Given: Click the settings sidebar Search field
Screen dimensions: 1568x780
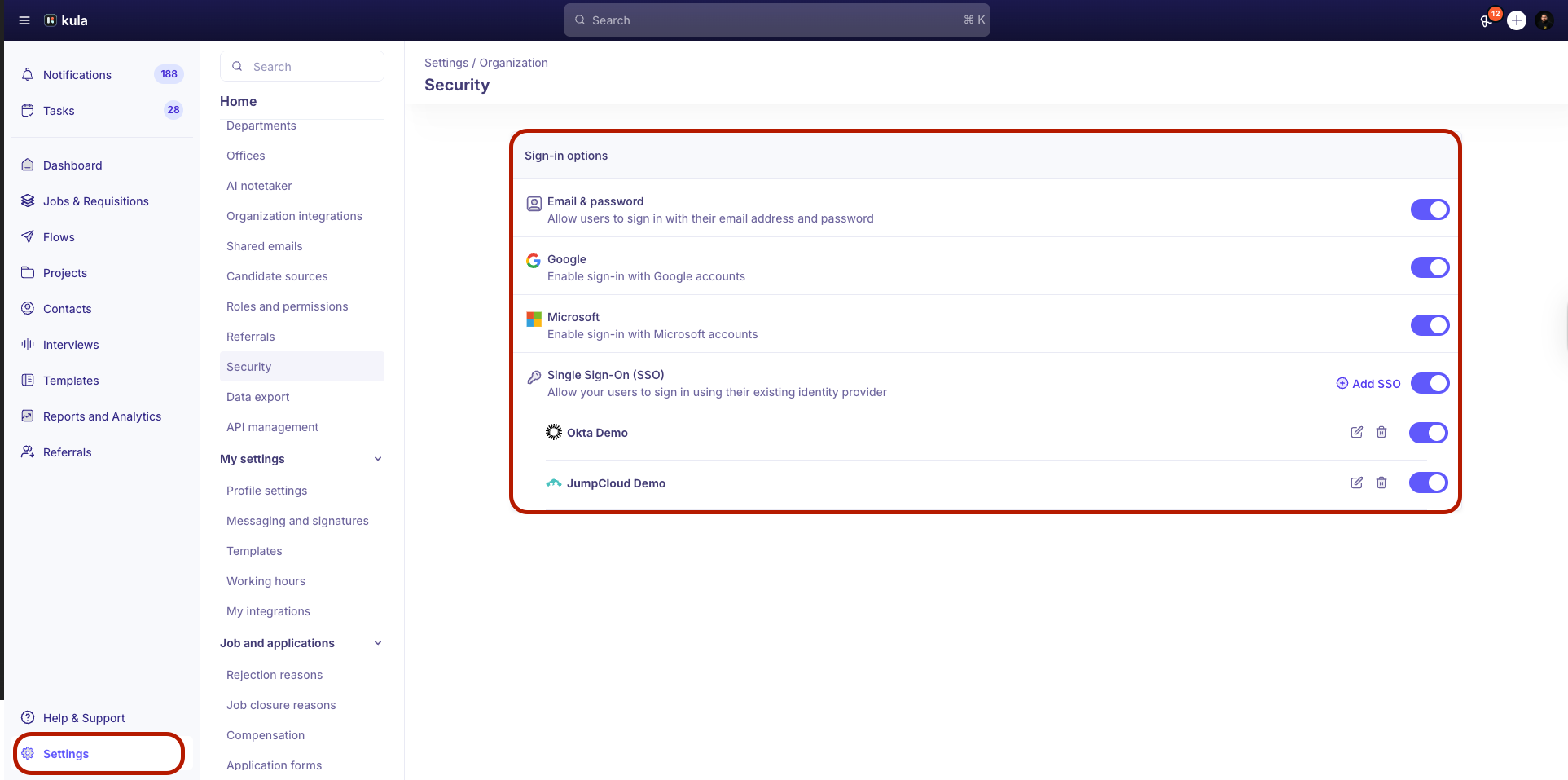Looking at the screenshot, I should (x=302, y=66).
